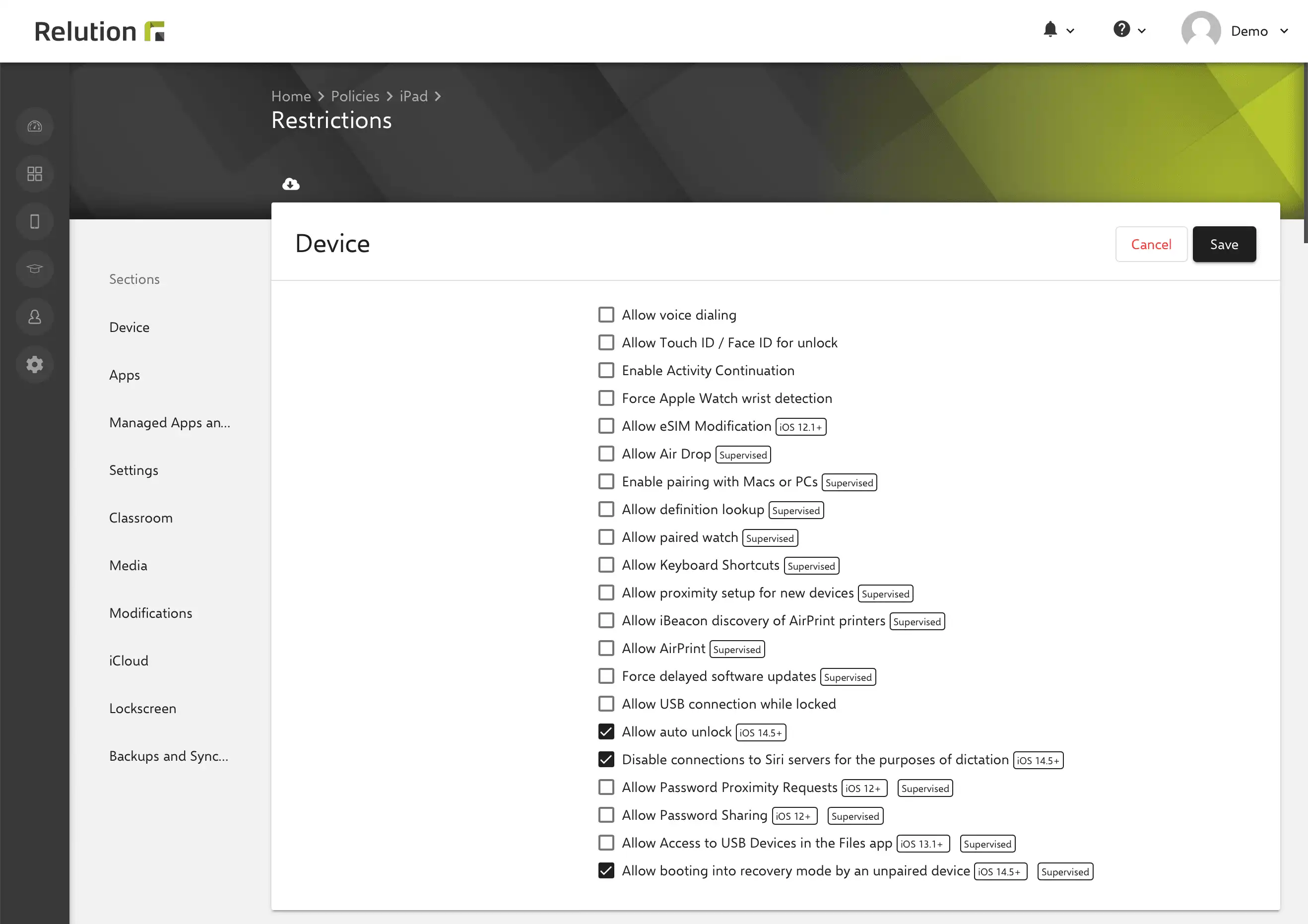Check Enable Activity Continuation
1308x924 pixels.
coord(606,370)
